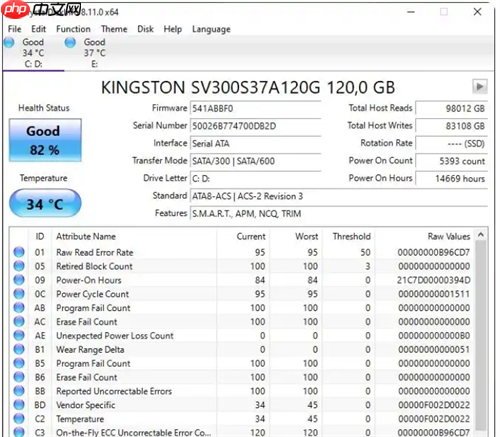Select the Raw Read Error Rate row text

[x=95, y=252]
